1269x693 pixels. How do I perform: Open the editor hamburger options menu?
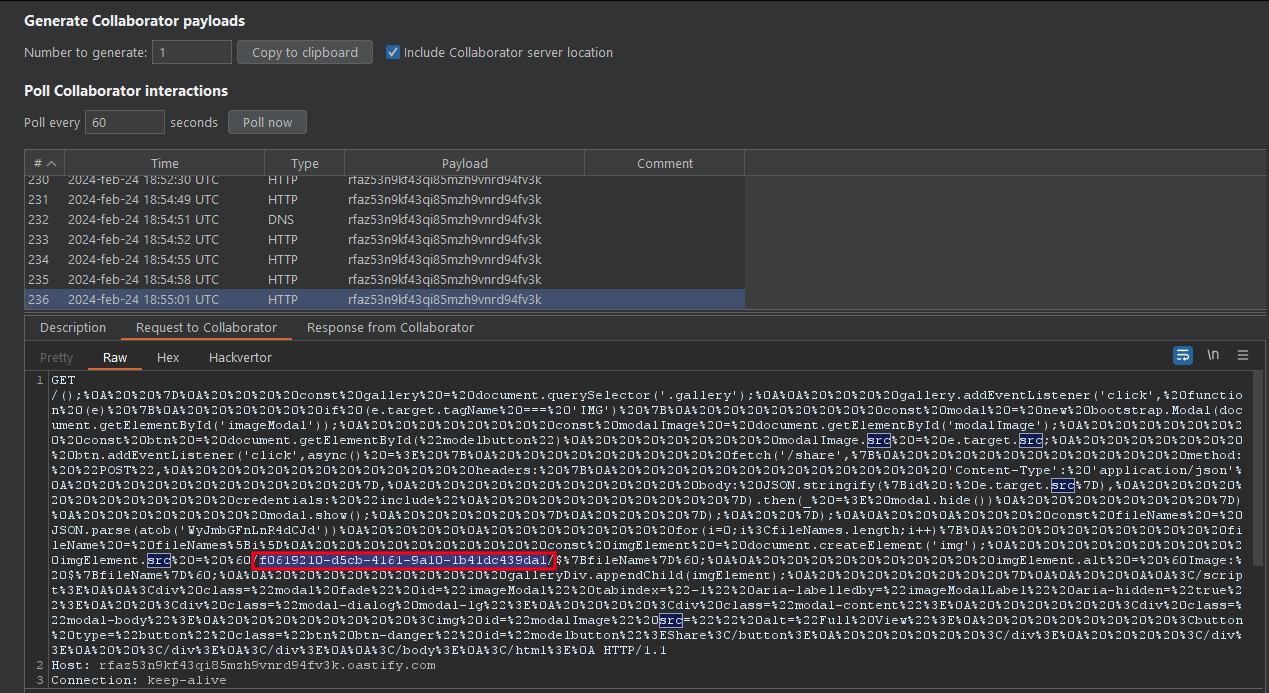tap(1243, 355)
